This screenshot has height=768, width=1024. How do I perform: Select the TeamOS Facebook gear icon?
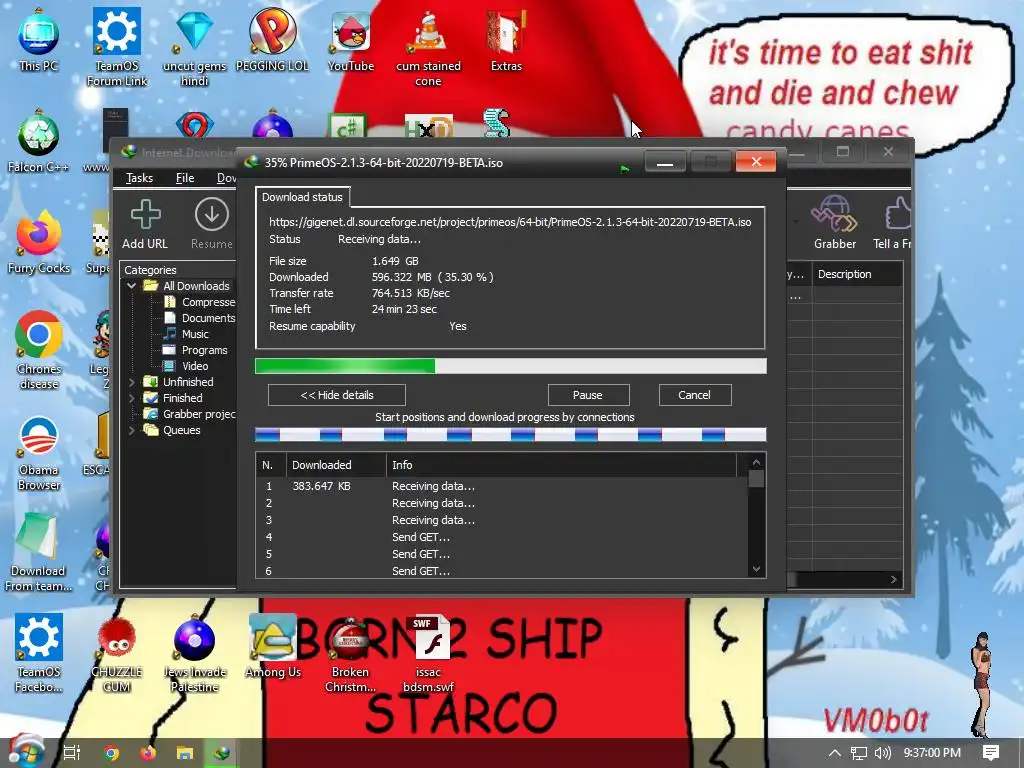click(39, 637)
